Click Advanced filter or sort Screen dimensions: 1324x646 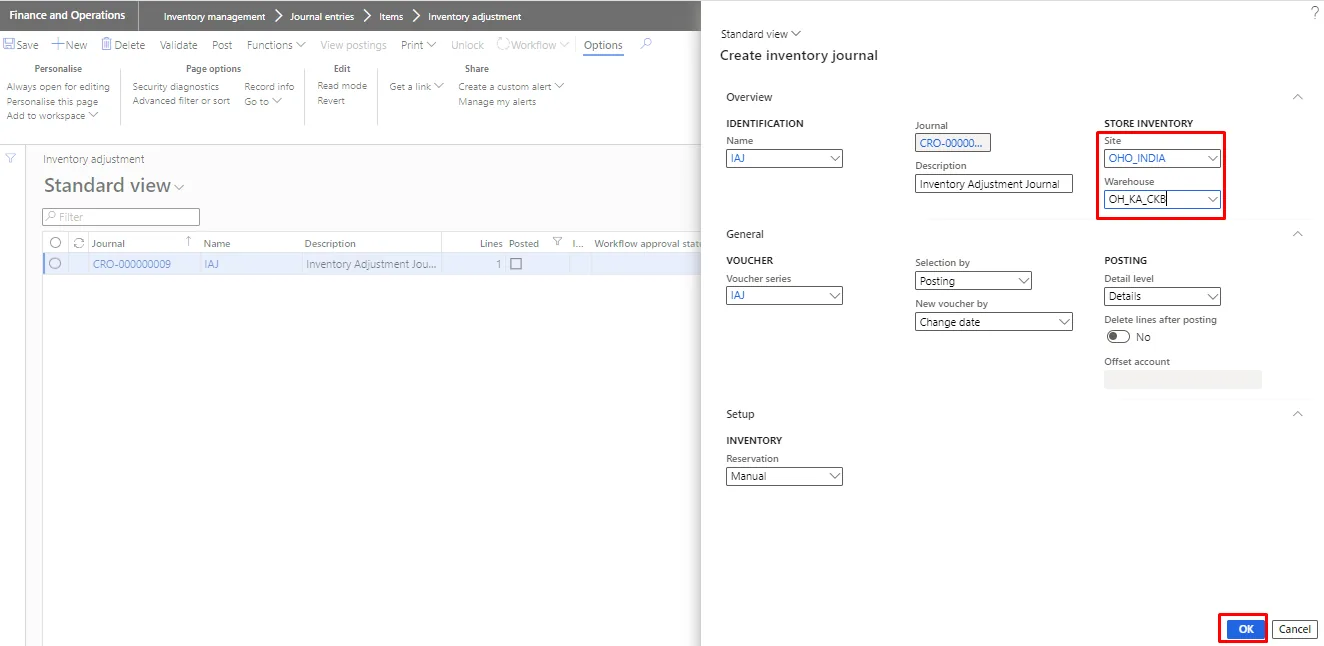181,101
